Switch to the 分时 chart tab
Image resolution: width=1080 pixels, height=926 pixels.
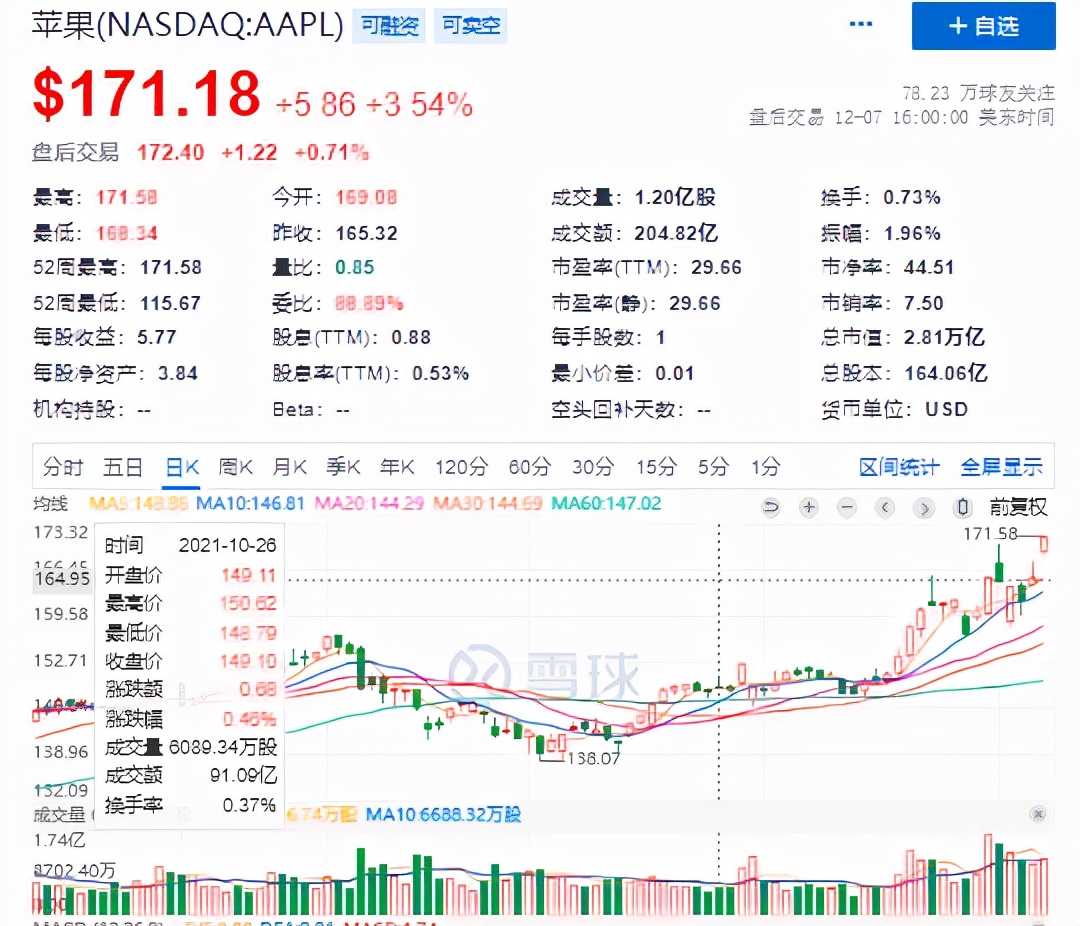(x=63, y=467)
